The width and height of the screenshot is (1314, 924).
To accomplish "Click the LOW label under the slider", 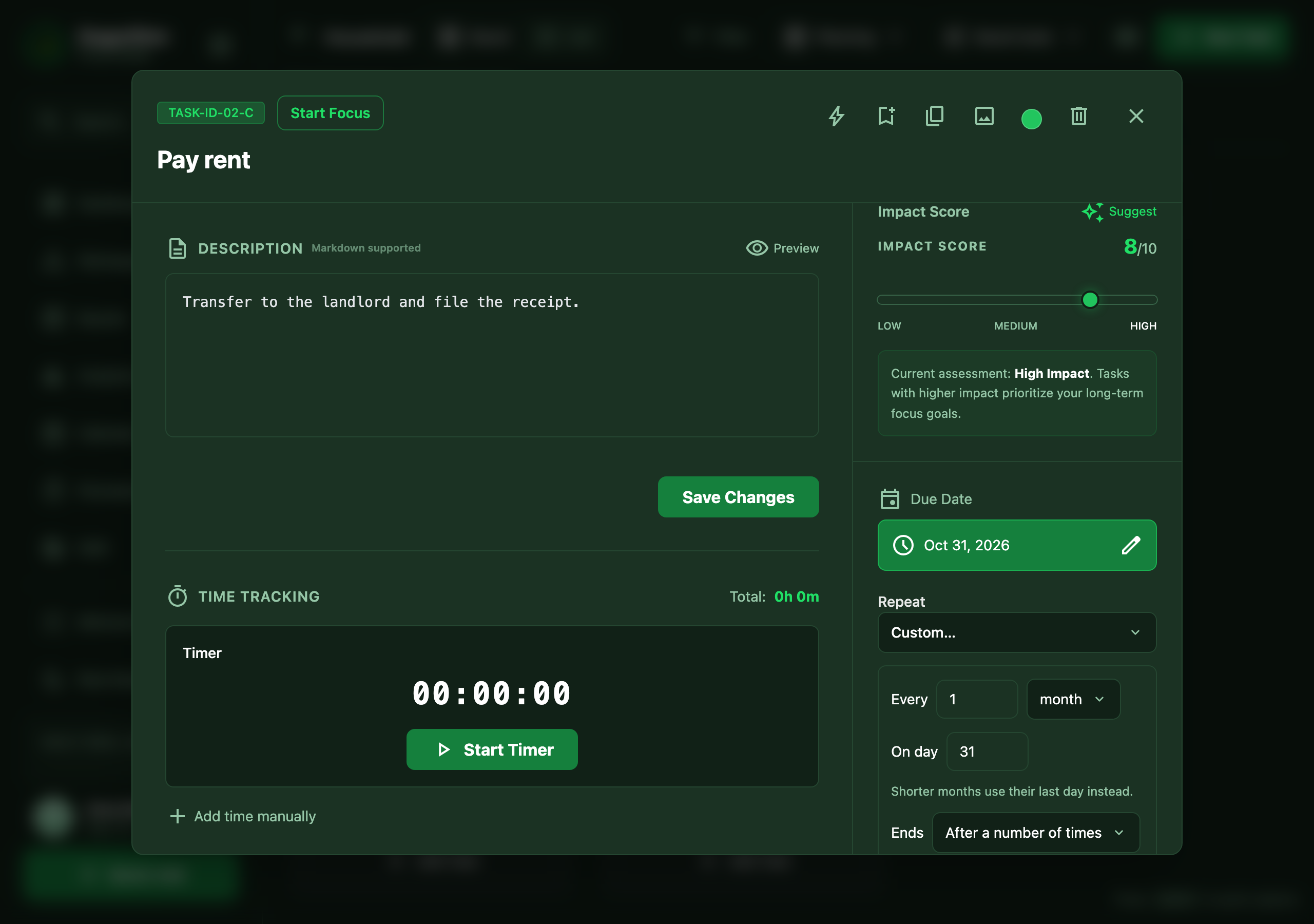I will tap(889, 326).
